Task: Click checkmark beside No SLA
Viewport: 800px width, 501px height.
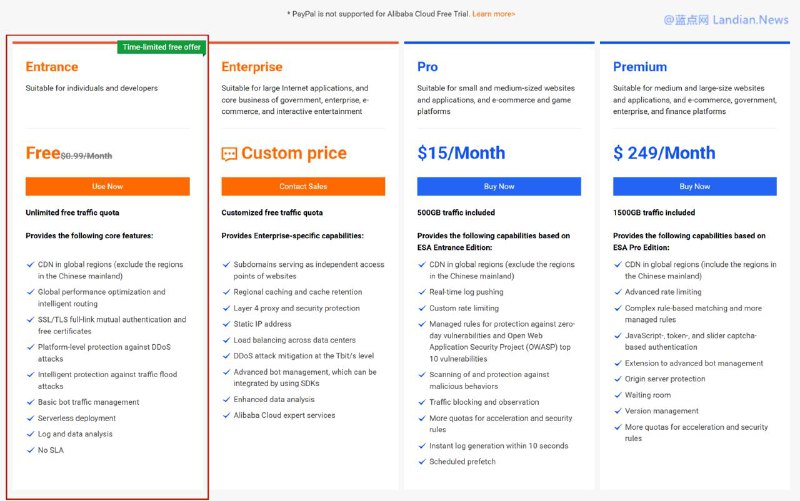Action: coord(30,450)
